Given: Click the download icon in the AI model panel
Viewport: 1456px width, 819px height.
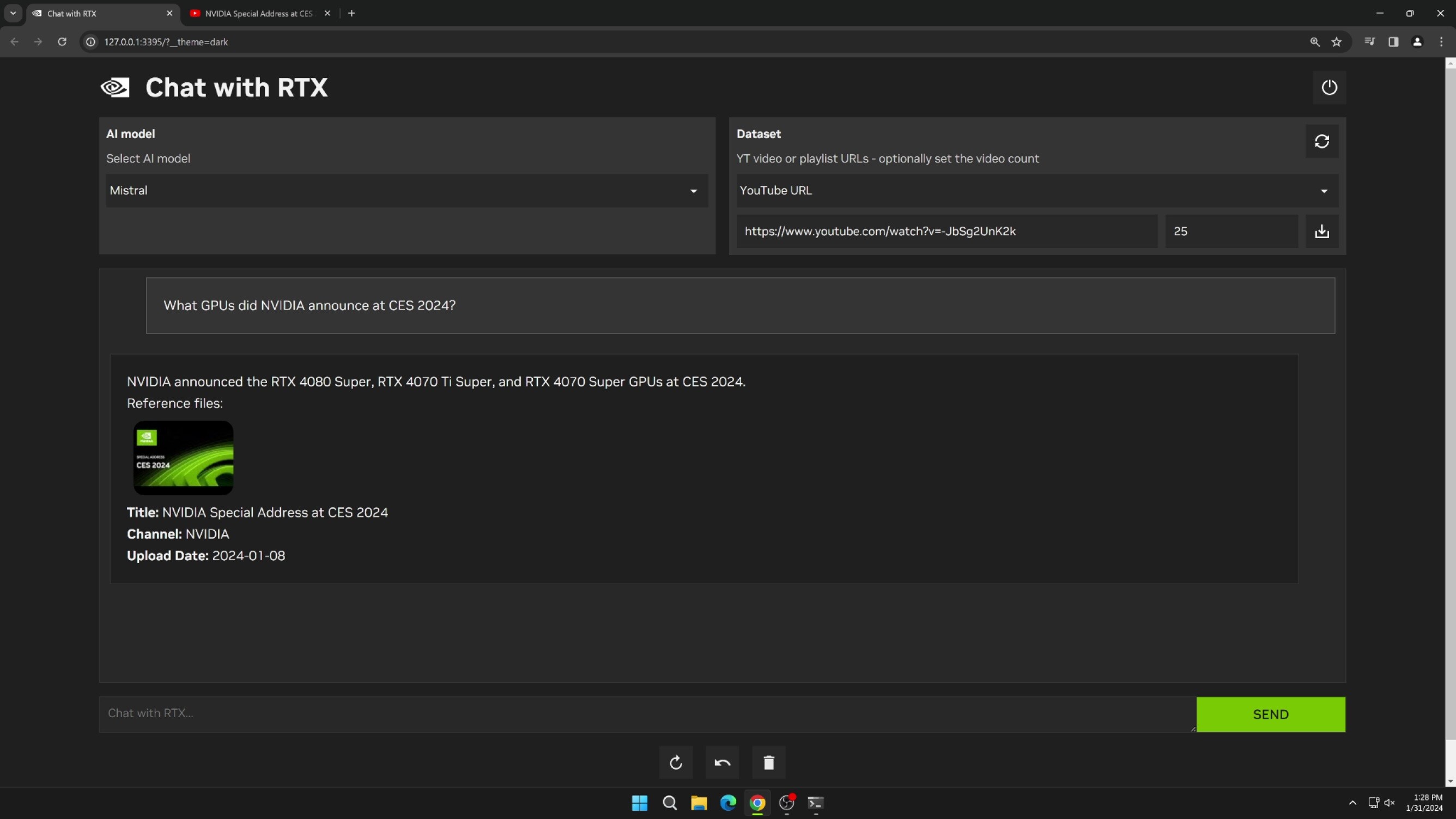Looking at the screenshot, I should click(694, 230).
